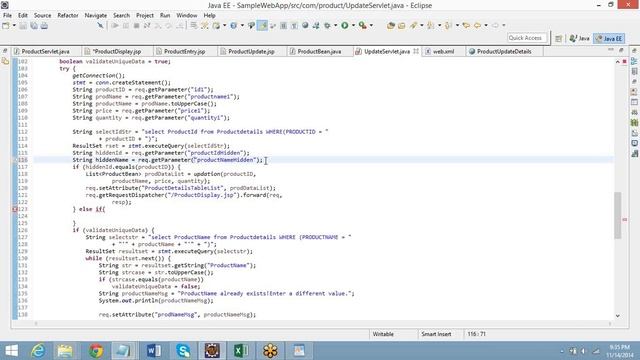Close the UpdateServlet.java tab
Screen dimensions: 640x360
click(x=416, y=51)
